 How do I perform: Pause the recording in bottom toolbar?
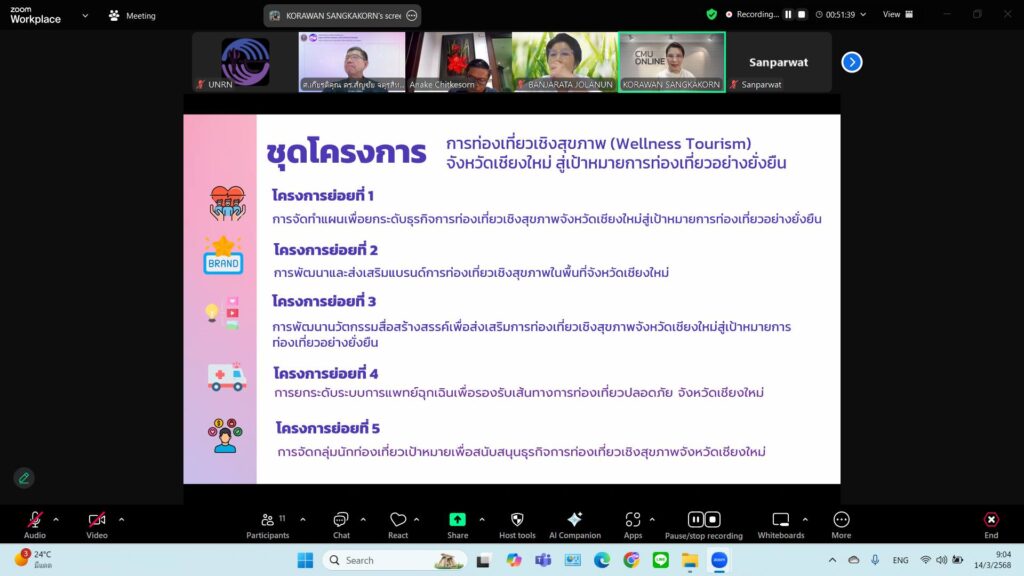695,520
